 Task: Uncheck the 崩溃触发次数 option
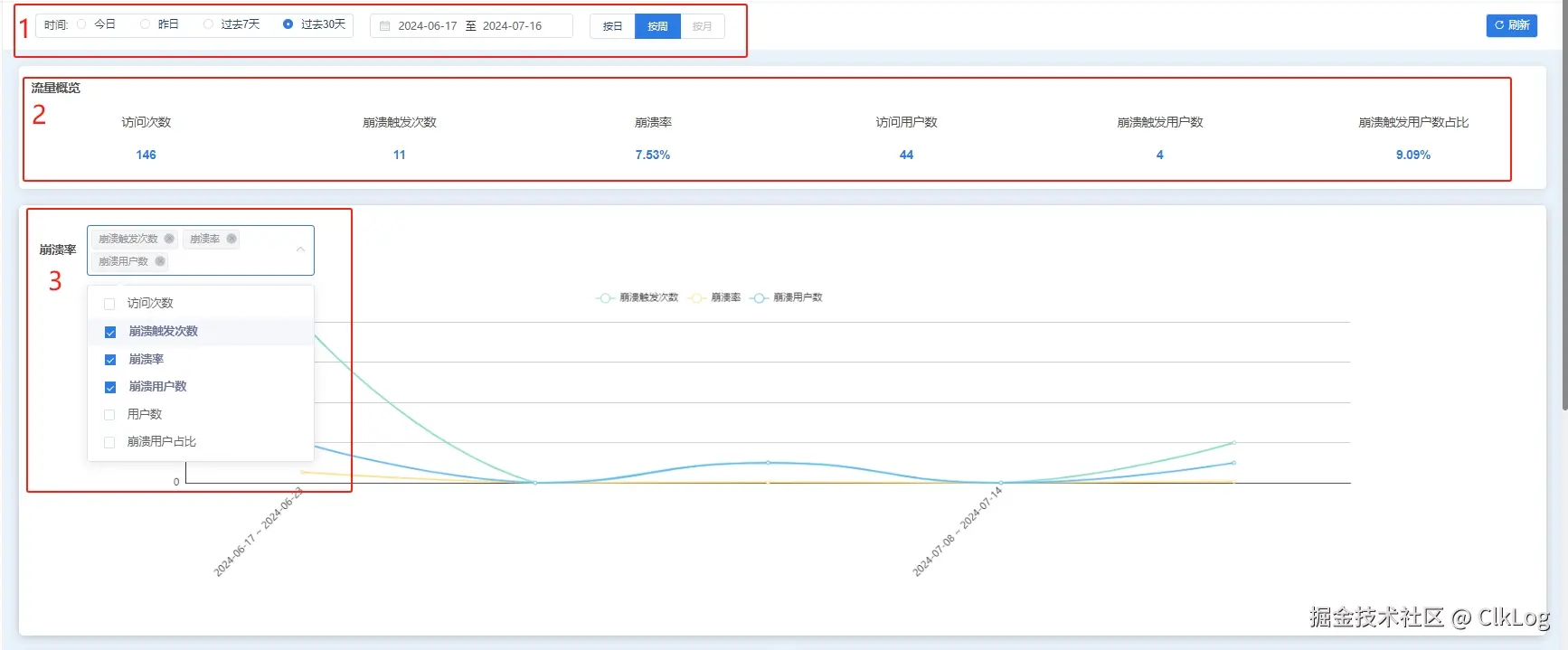(110, 332)
